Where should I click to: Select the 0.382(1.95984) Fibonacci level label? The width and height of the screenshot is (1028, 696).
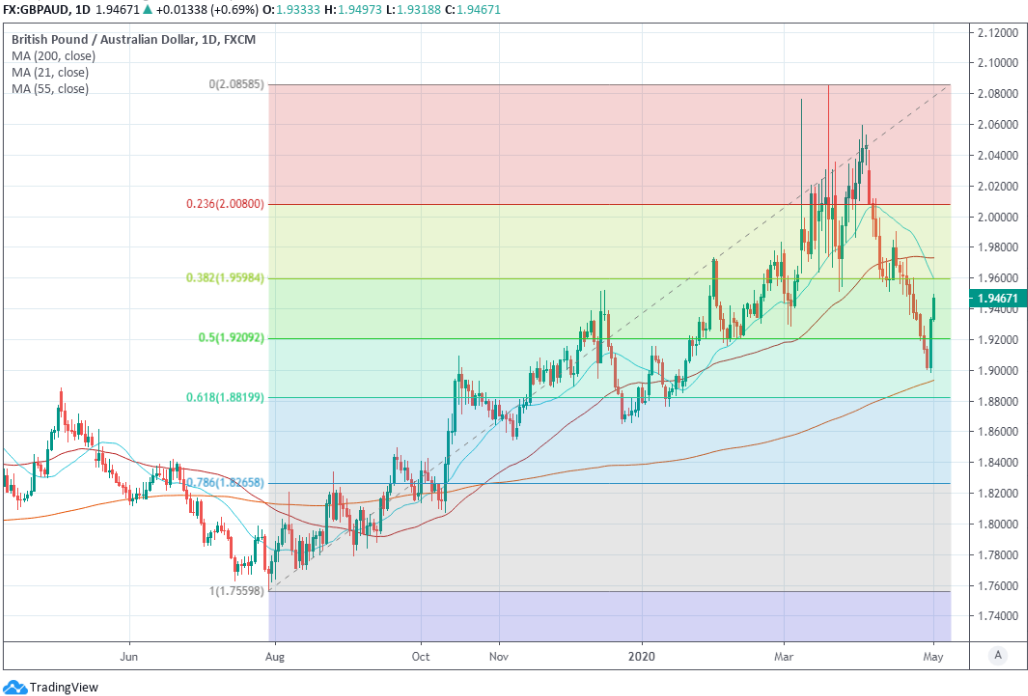coord(225,278)
